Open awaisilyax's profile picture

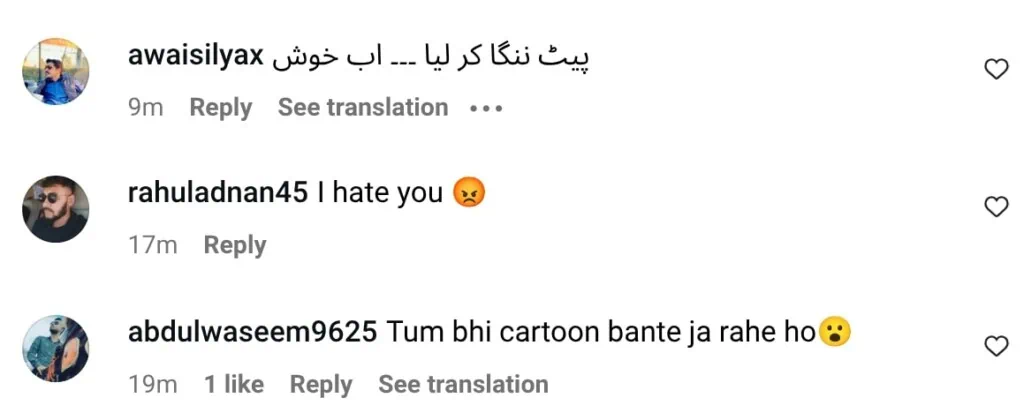pos(56,72)
